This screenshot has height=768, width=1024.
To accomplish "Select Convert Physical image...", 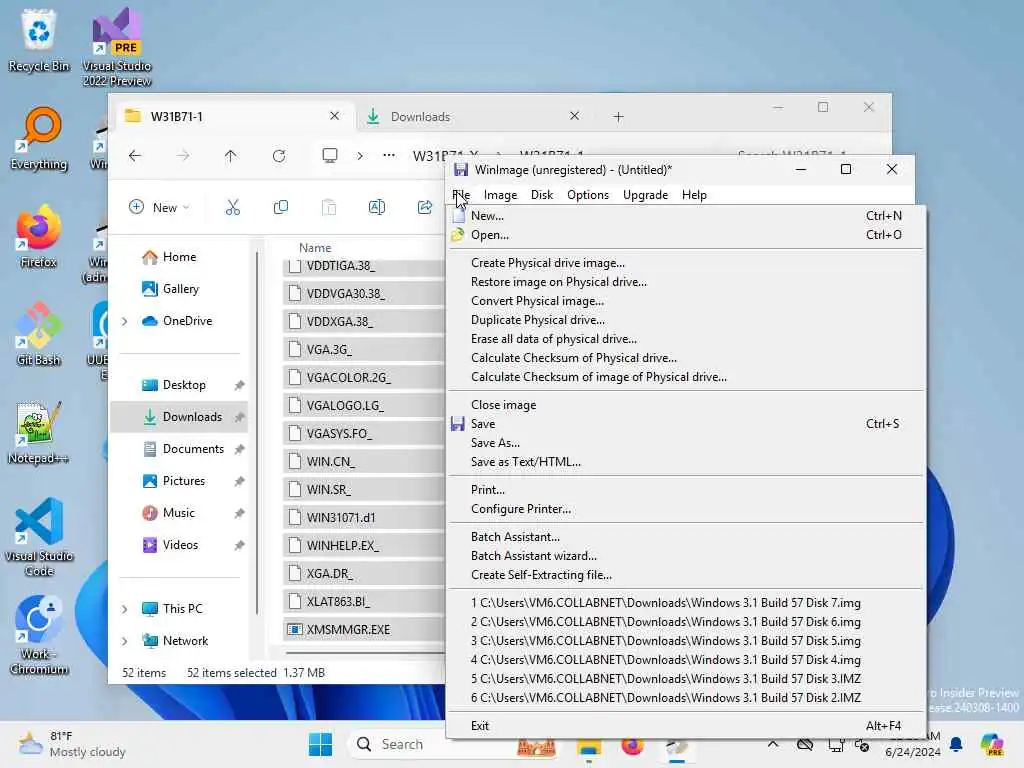I will click(x=686, y=301).
